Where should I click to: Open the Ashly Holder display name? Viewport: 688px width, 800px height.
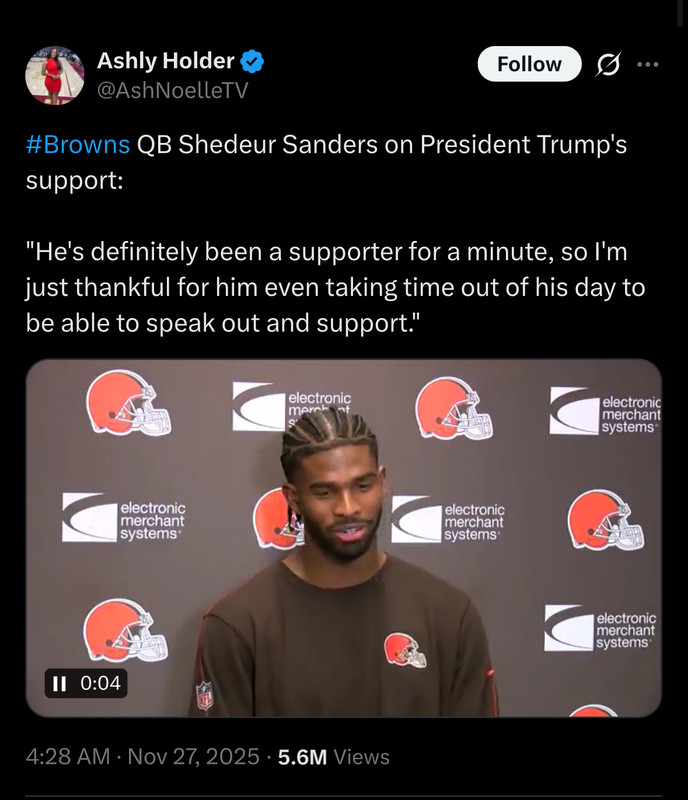pos(165,61)
